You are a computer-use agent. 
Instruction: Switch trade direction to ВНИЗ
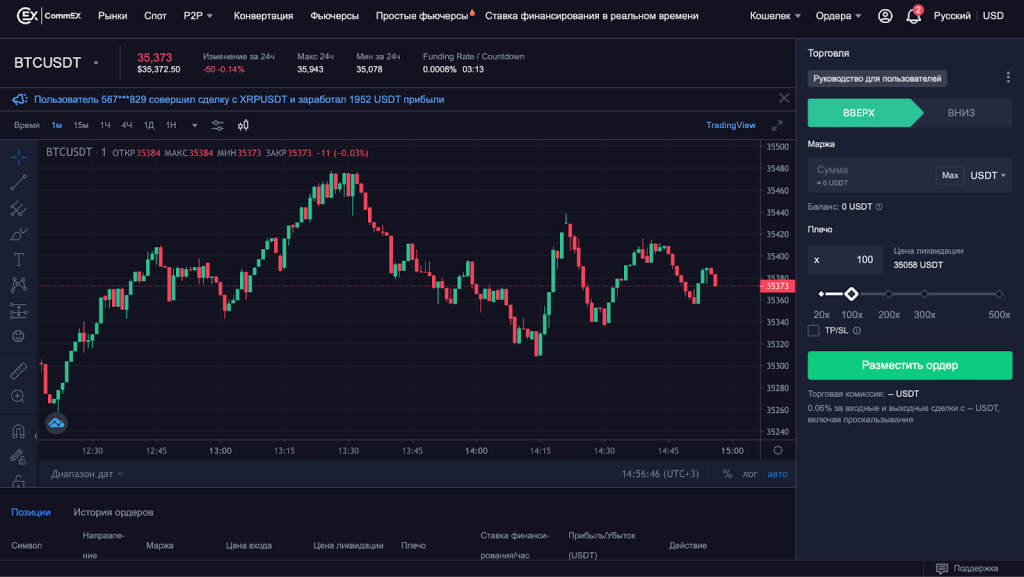coord(961,113)
